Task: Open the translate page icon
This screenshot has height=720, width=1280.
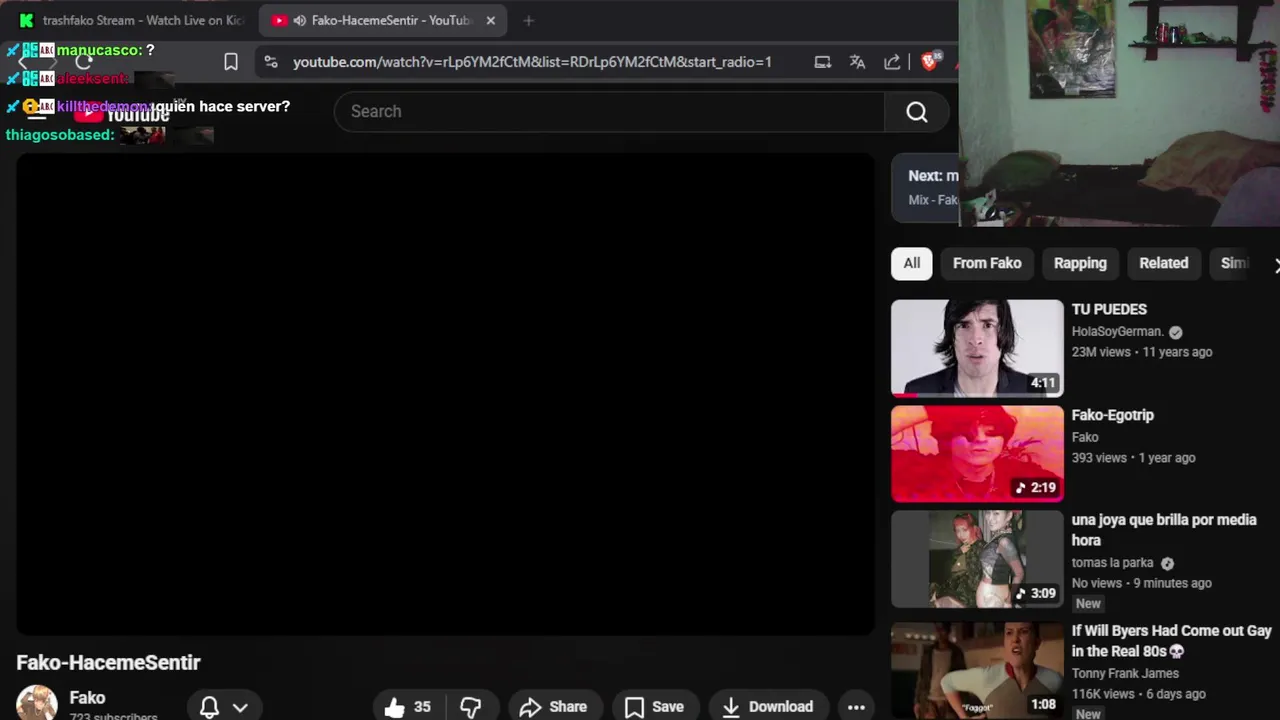Action: [857, 62]
